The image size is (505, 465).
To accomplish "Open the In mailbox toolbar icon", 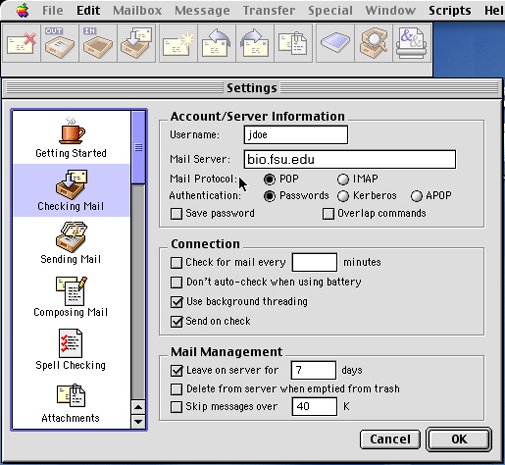I will click(x=98, y=43).
